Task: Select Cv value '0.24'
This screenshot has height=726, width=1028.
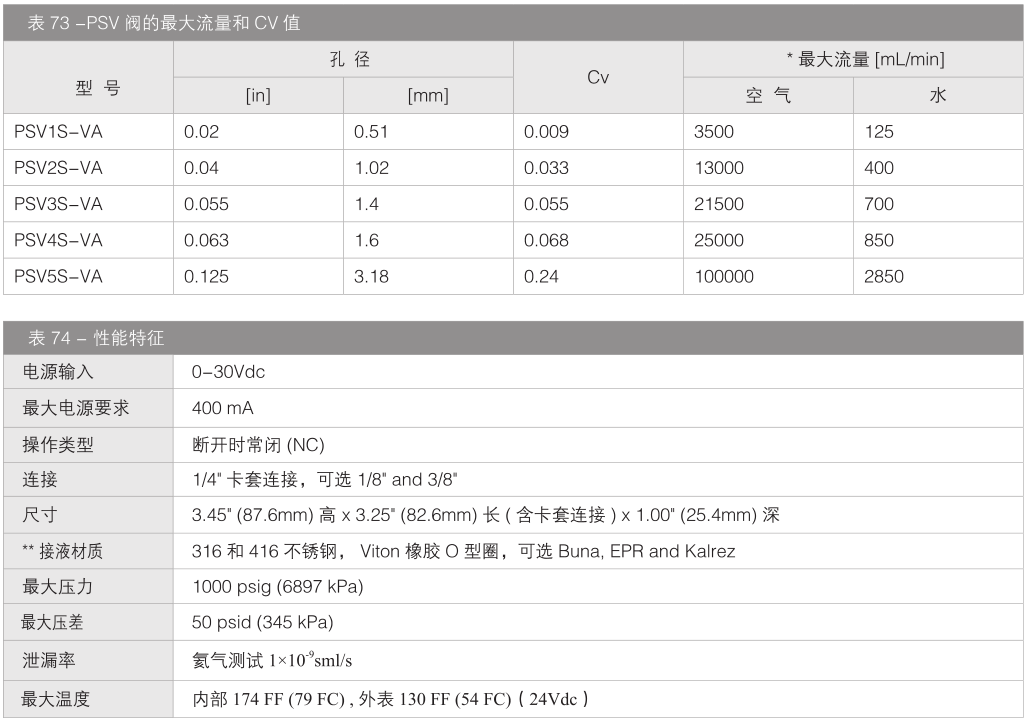Action: 541,276
